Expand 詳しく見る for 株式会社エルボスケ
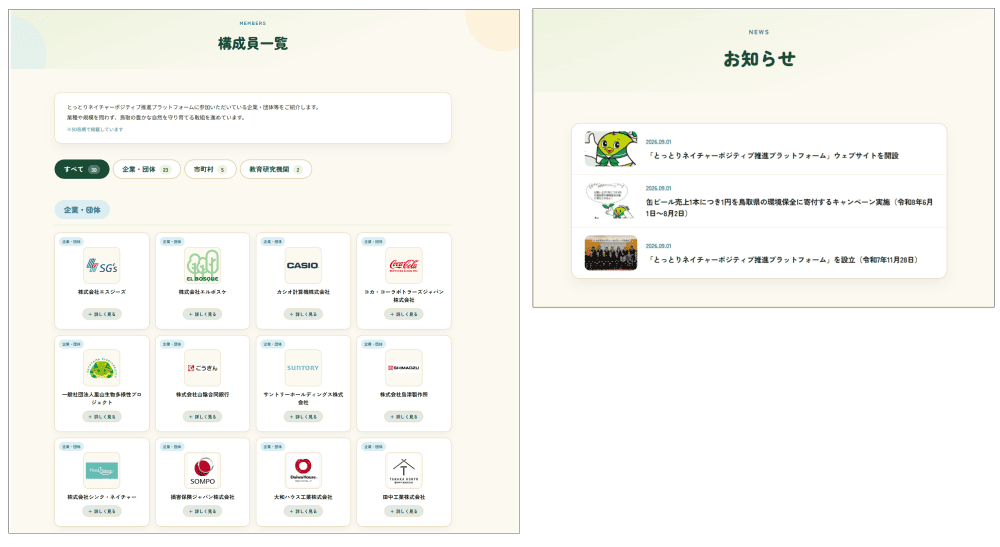 (202, 314)
